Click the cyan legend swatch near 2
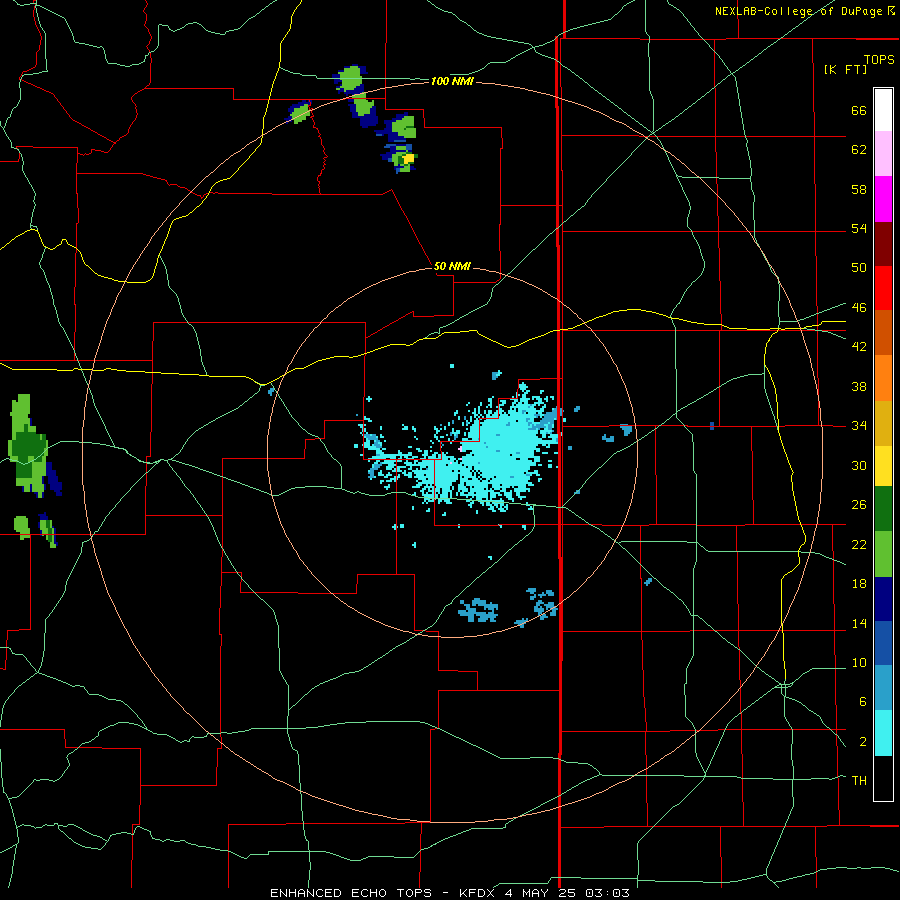This screenshot has width=900, height=900. 883,733
